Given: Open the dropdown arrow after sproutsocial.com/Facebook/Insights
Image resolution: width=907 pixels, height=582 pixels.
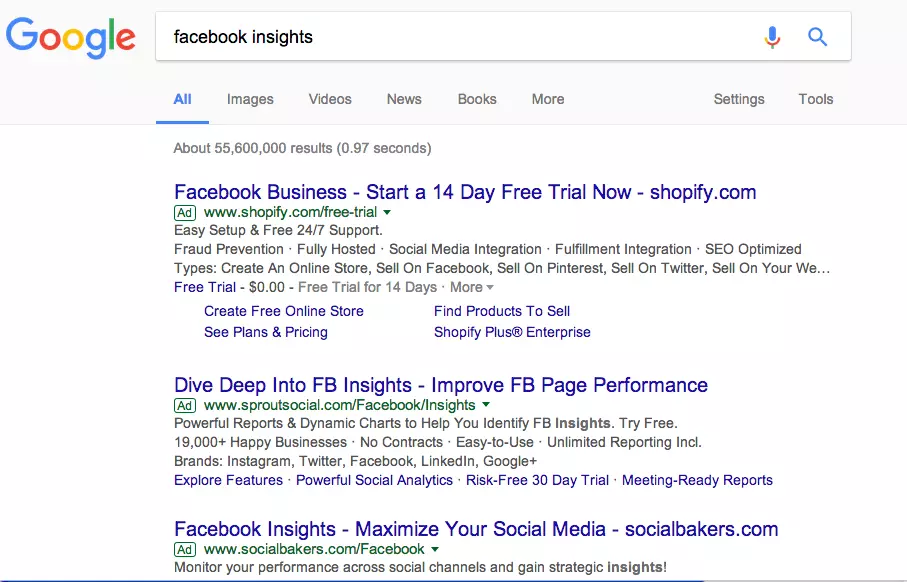Looking at the screenshot, I should pos(486,405).
